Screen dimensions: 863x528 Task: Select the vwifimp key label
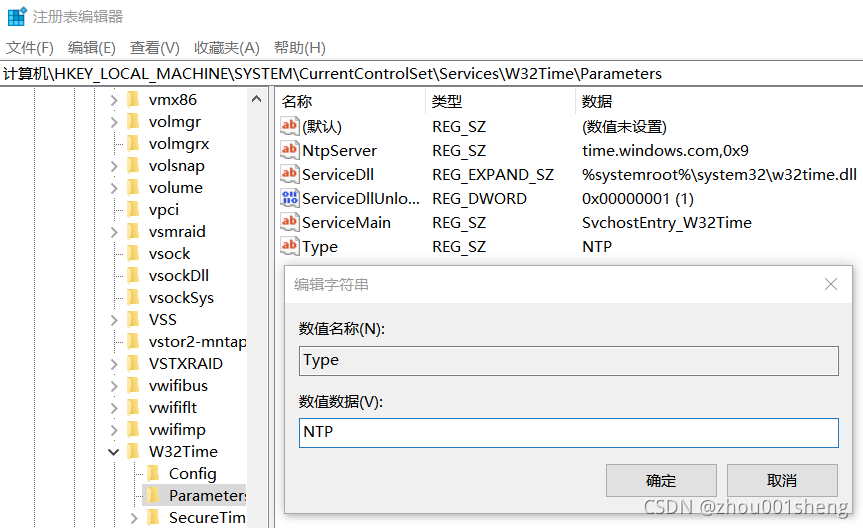[x=177, y=429]
